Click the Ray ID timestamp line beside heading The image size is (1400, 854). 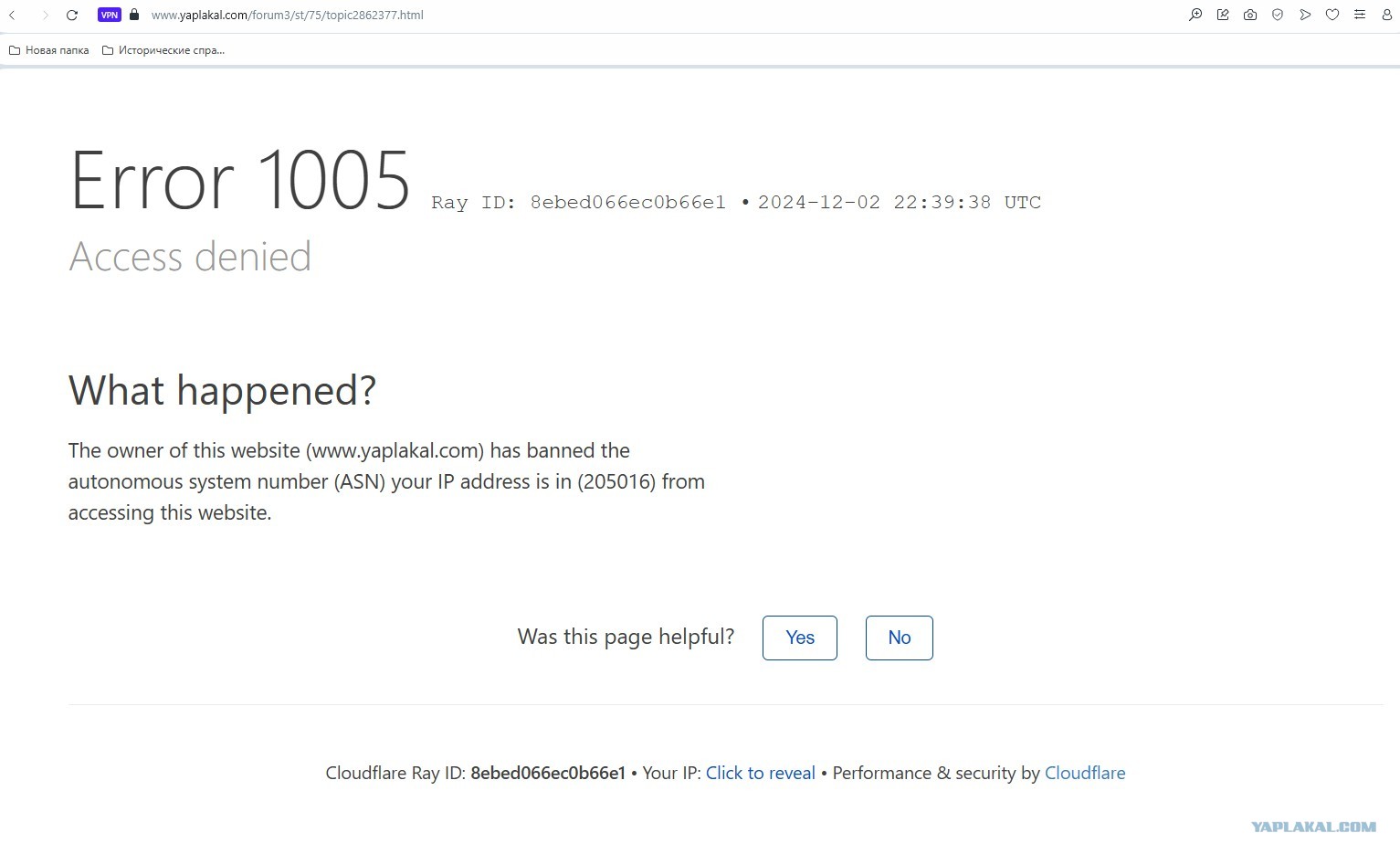tap(736, 203)
